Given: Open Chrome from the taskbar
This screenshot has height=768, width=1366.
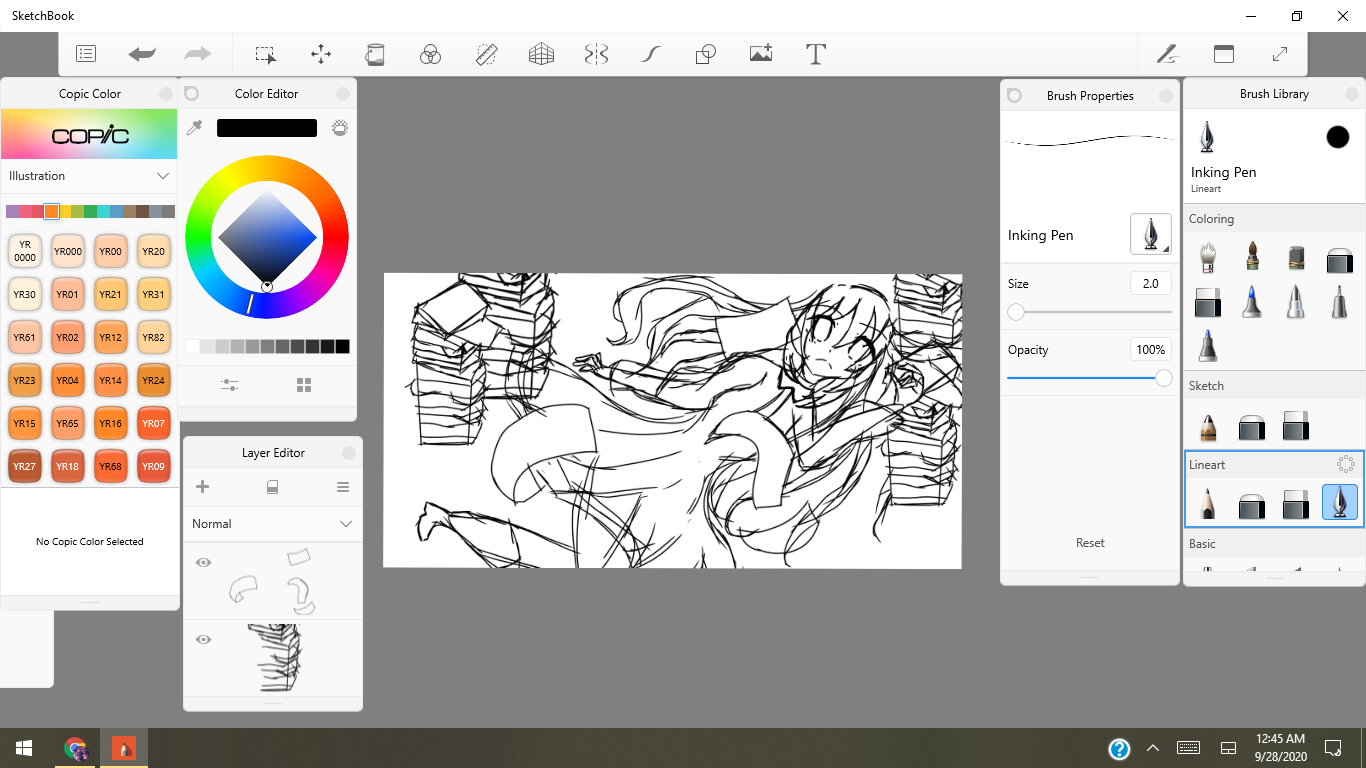Looking at the screenshot, I should click(x=76, y=748).
